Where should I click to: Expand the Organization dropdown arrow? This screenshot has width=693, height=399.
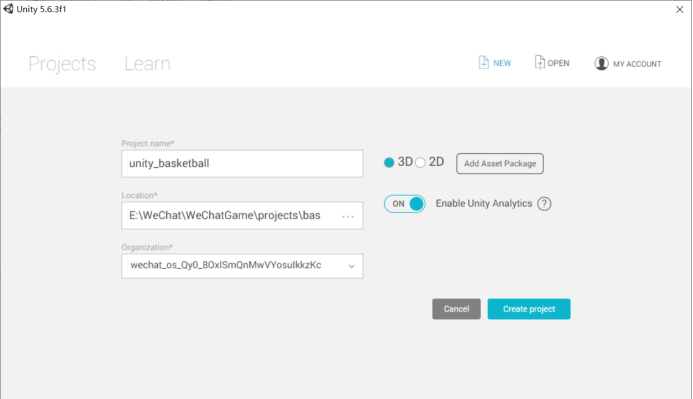tap(351, 266)
